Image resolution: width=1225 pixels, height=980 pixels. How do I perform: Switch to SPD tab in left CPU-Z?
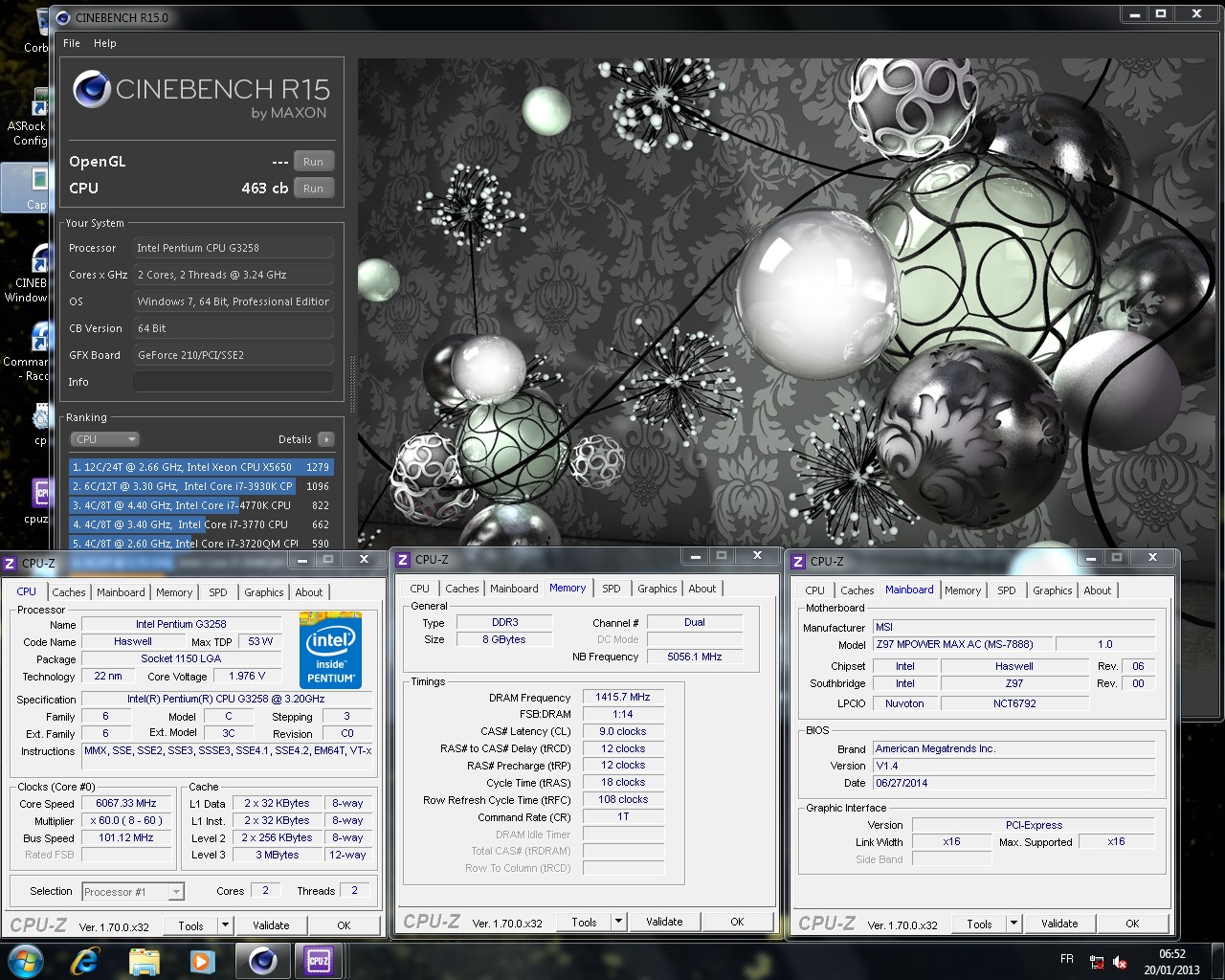click(218, 592)
